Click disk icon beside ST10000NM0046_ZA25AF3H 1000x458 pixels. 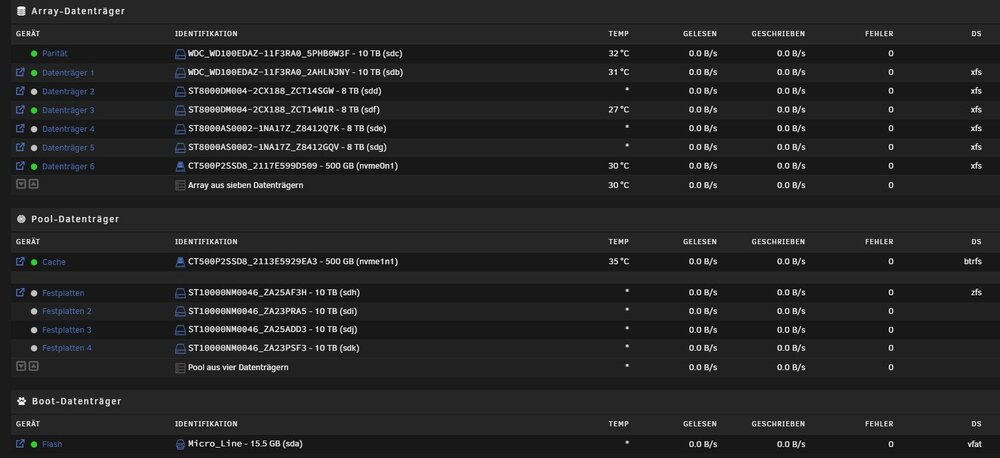point(180,293)
